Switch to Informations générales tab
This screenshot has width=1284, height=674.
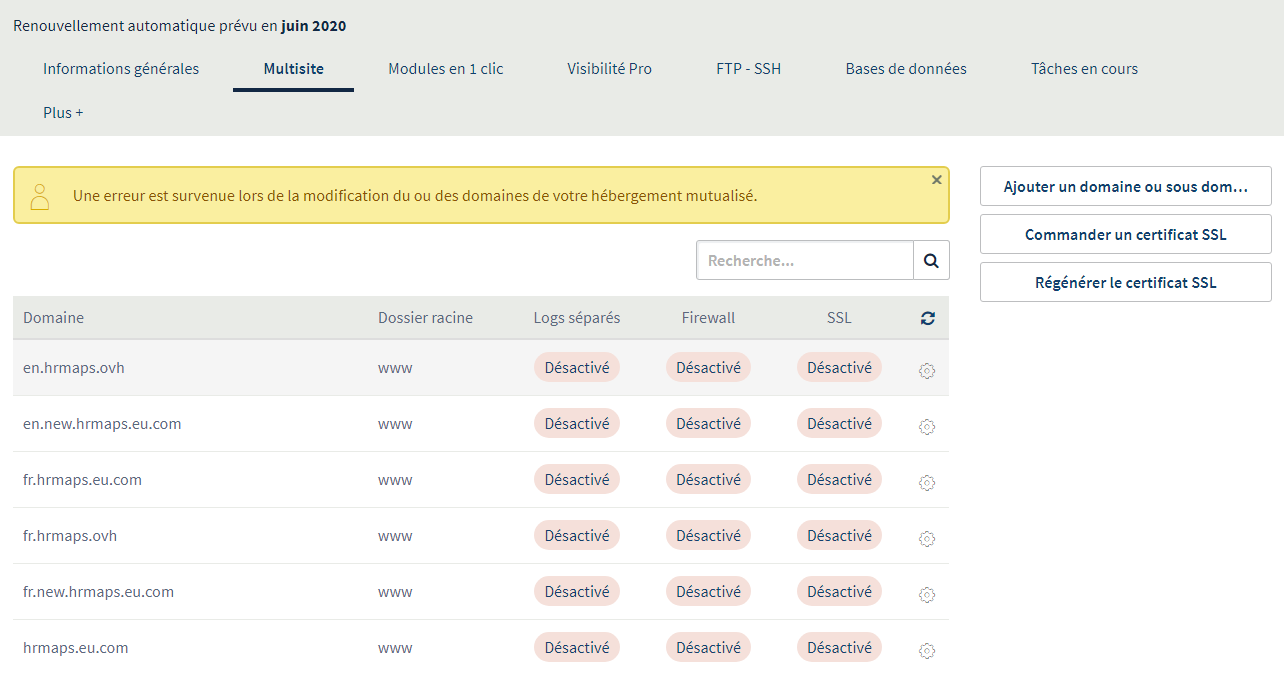121,69
